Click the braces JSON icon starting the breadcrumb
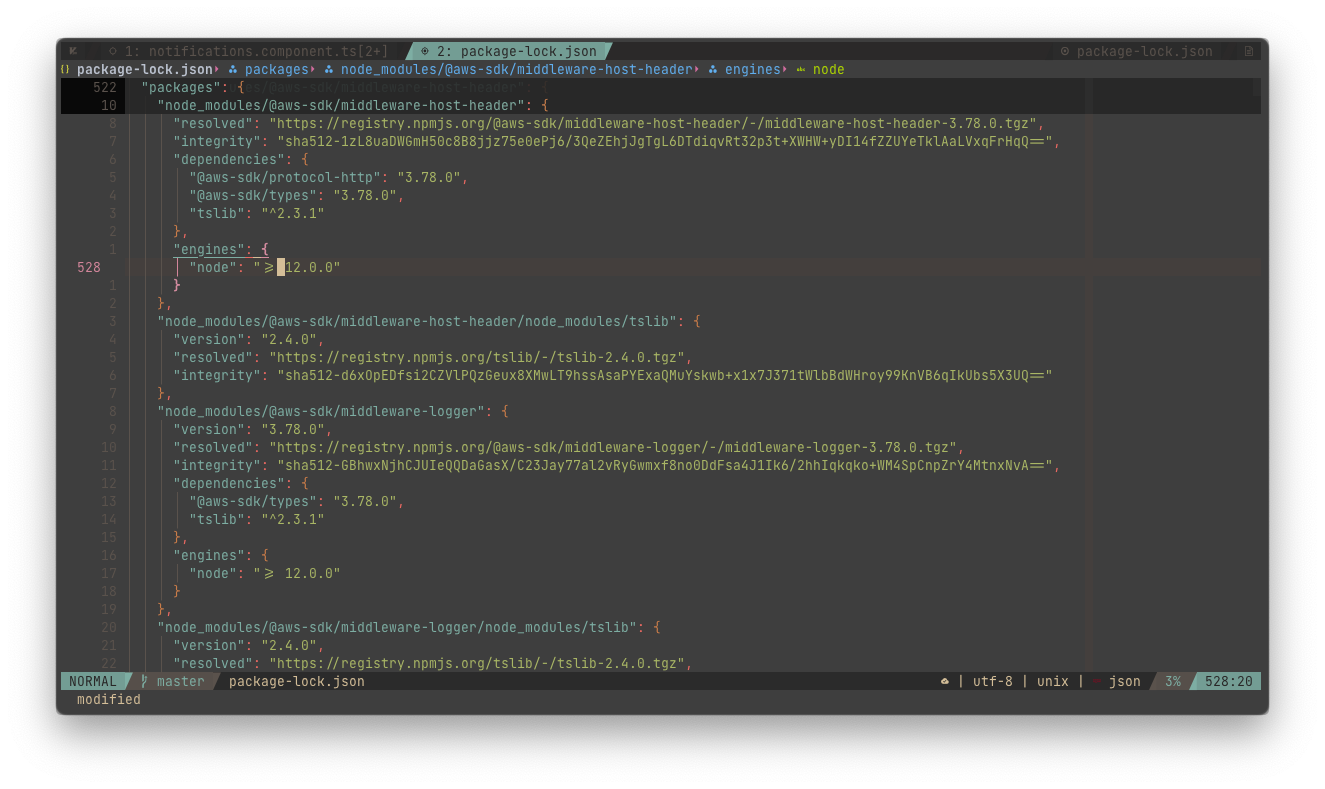The width and height of the screenshot is (1325, 789). 65,69
